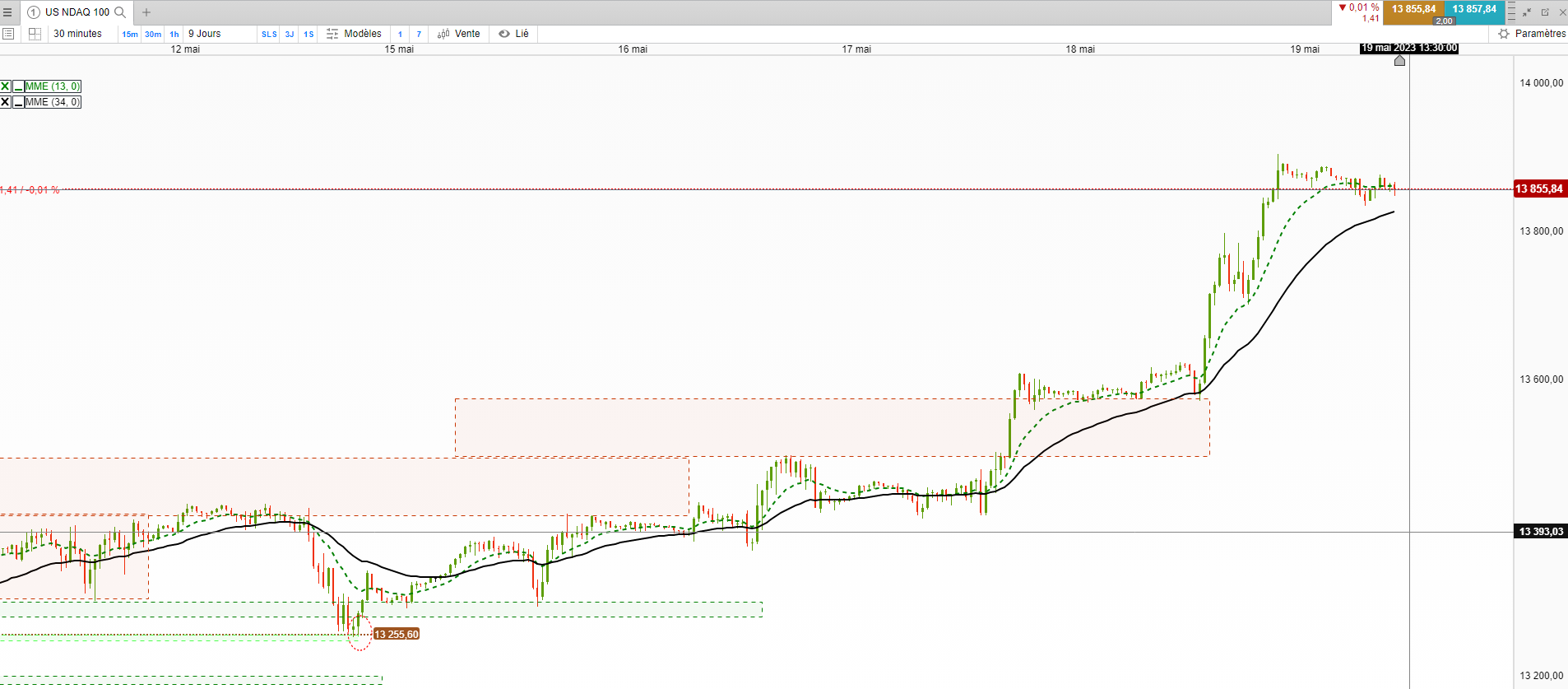Open the 30 minutes timeframe dropdown

pos(83,34)
